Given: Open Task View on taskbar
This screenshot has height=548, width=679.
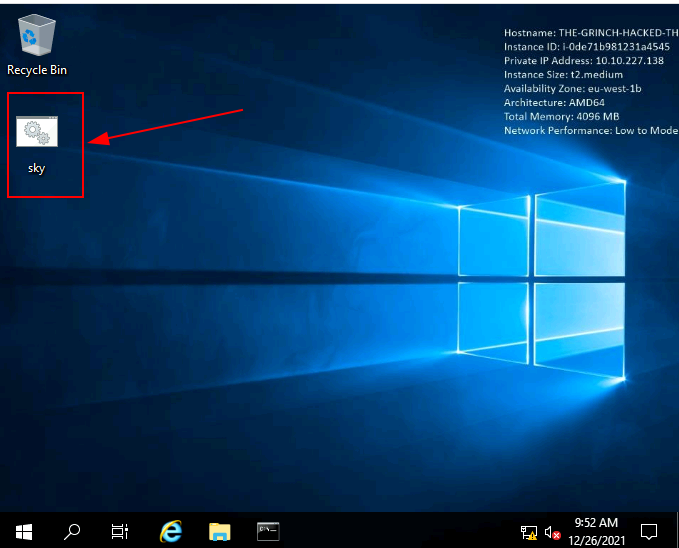Looking at the screenshot, I should pos(120,532).
